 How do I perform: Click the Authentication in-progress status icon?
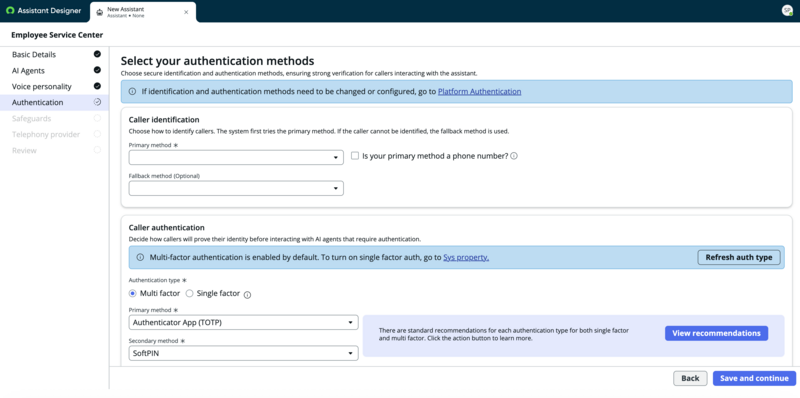point(97,102)
